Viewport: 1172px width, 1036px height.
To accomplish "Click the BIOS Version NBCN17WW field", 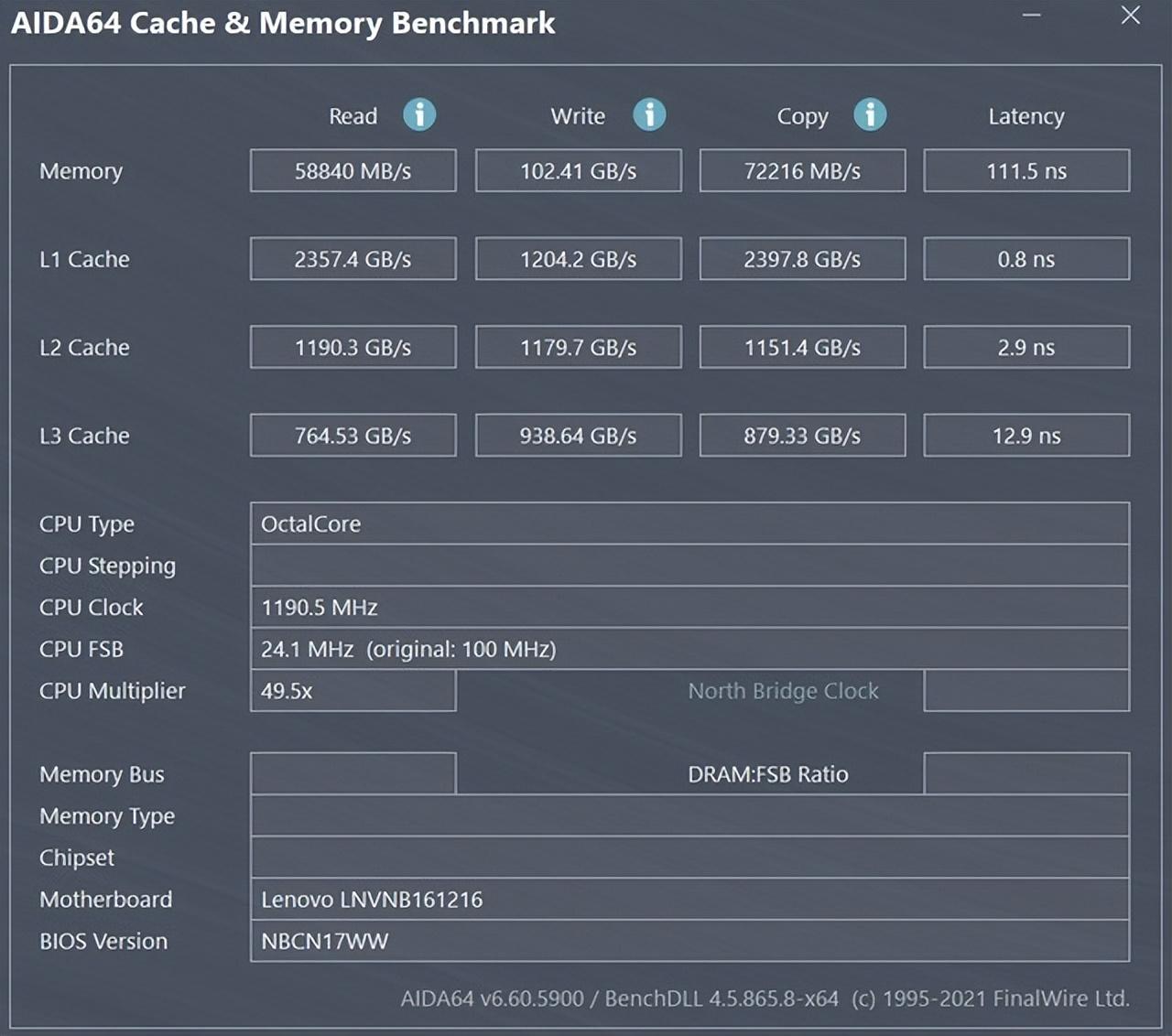I will (x=689, y=941).
